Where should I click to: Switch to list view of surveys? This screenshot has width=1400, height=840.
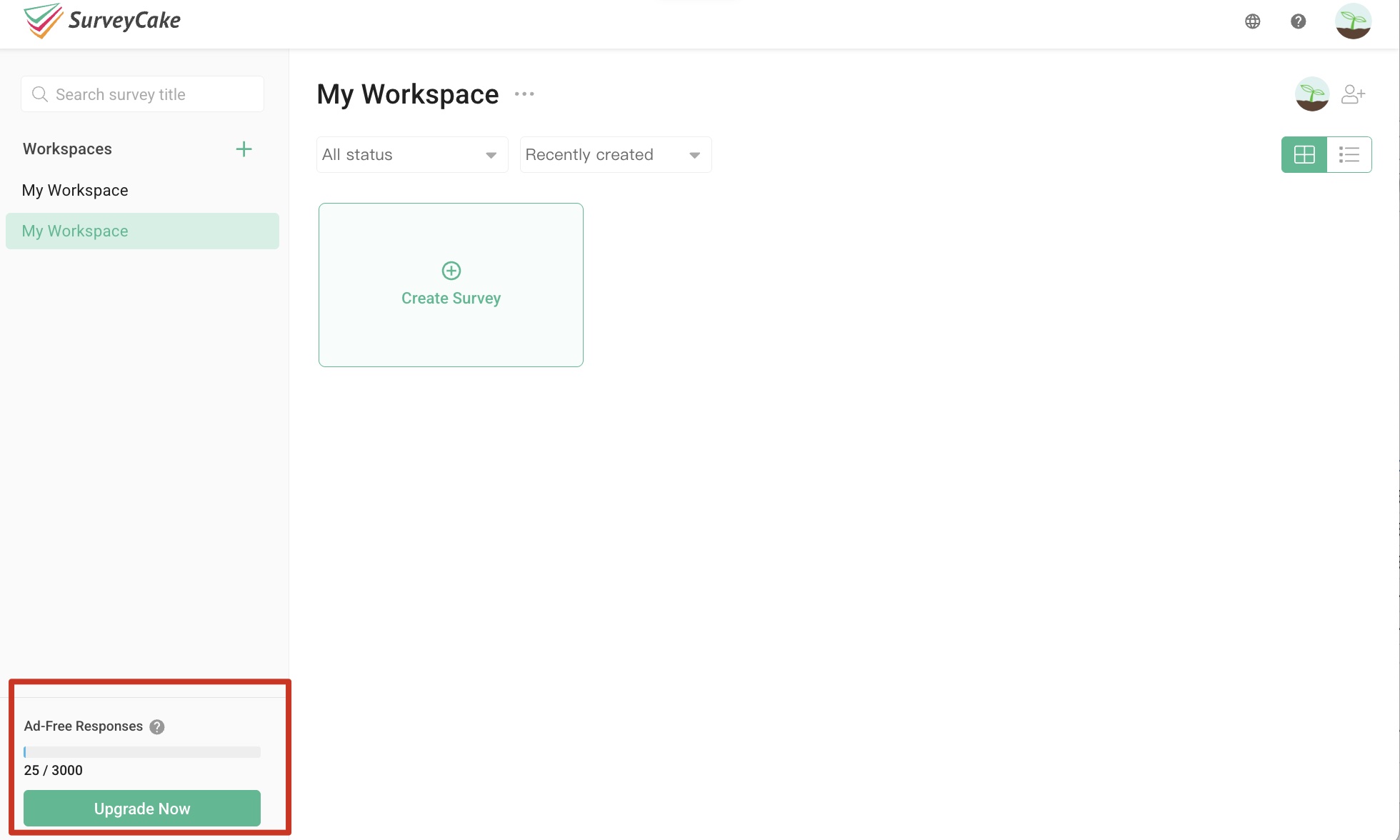pos(1349,154)
